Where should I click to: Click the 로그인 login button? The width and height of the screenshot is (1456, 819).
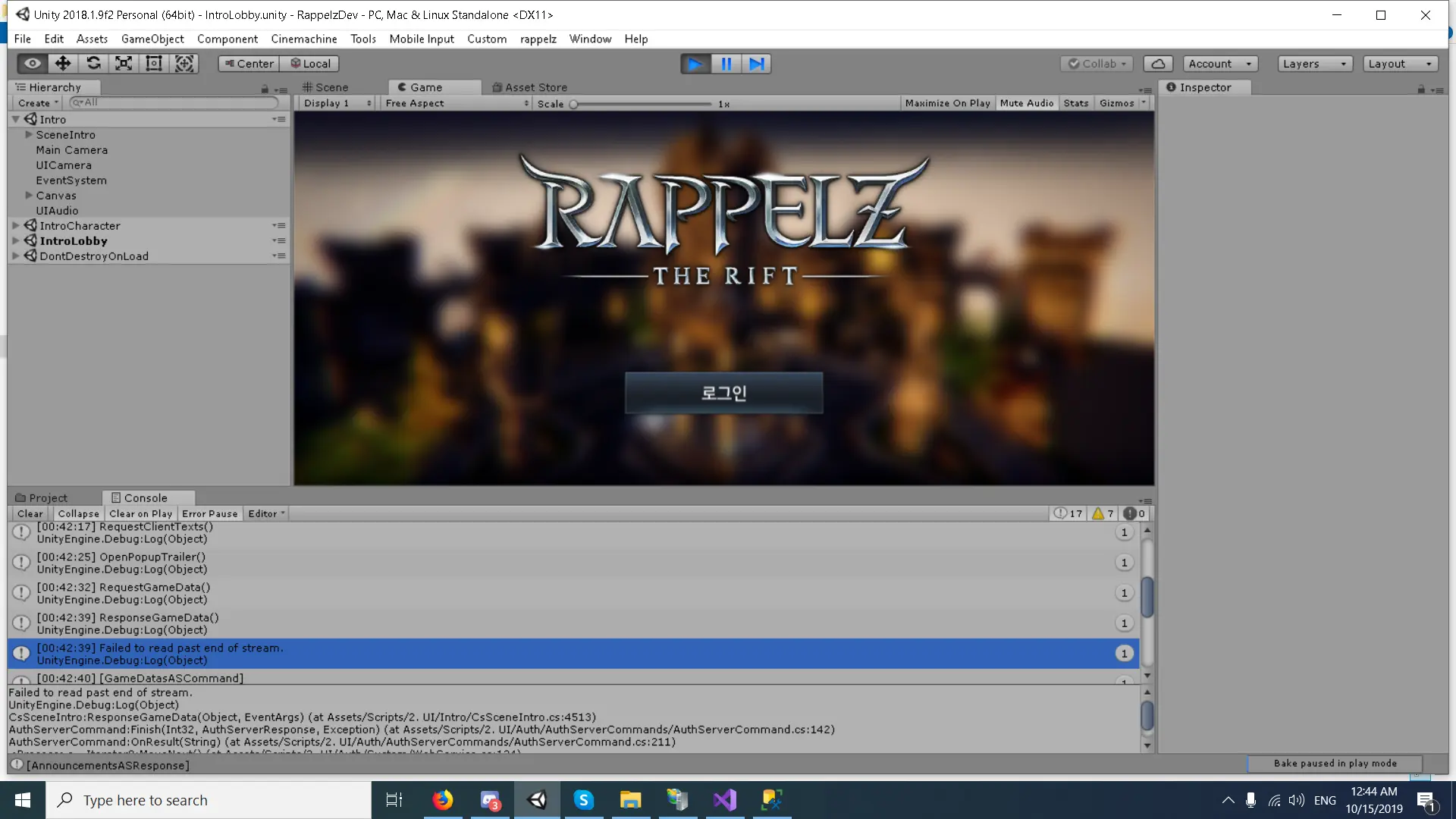tap(723, 393)
